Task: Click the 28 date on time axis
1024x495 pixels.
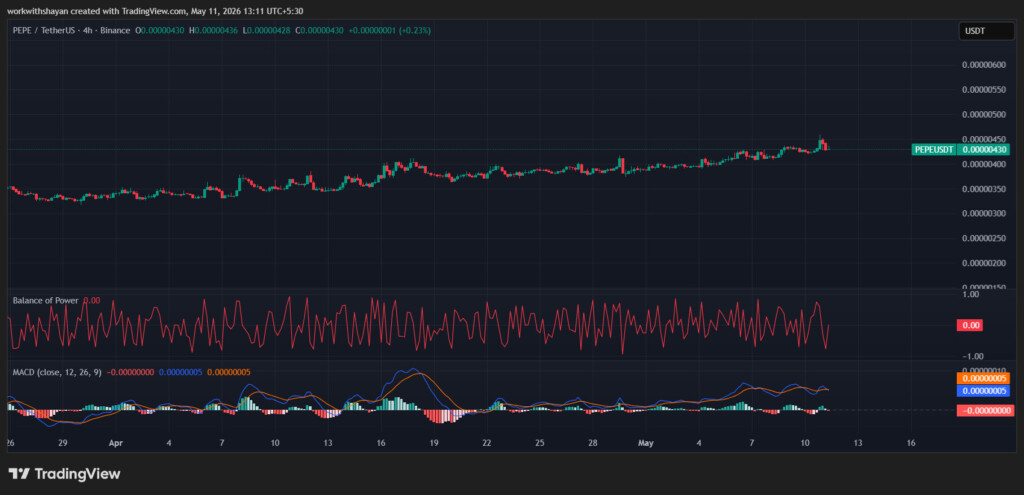Action: [x=592, y=443]
